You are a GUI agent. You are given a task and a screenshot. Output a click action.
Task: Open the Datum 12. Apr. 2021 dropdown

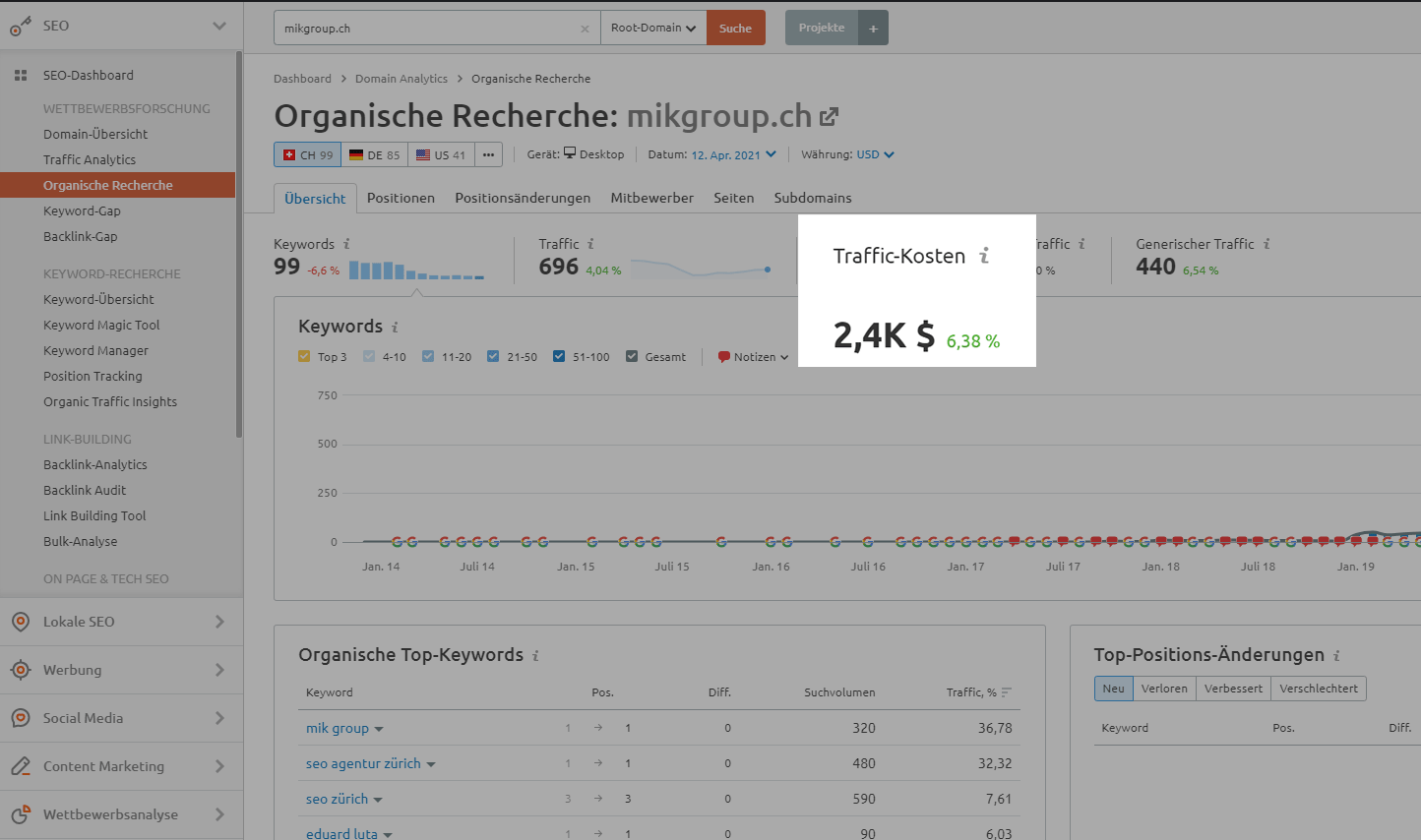733,154
